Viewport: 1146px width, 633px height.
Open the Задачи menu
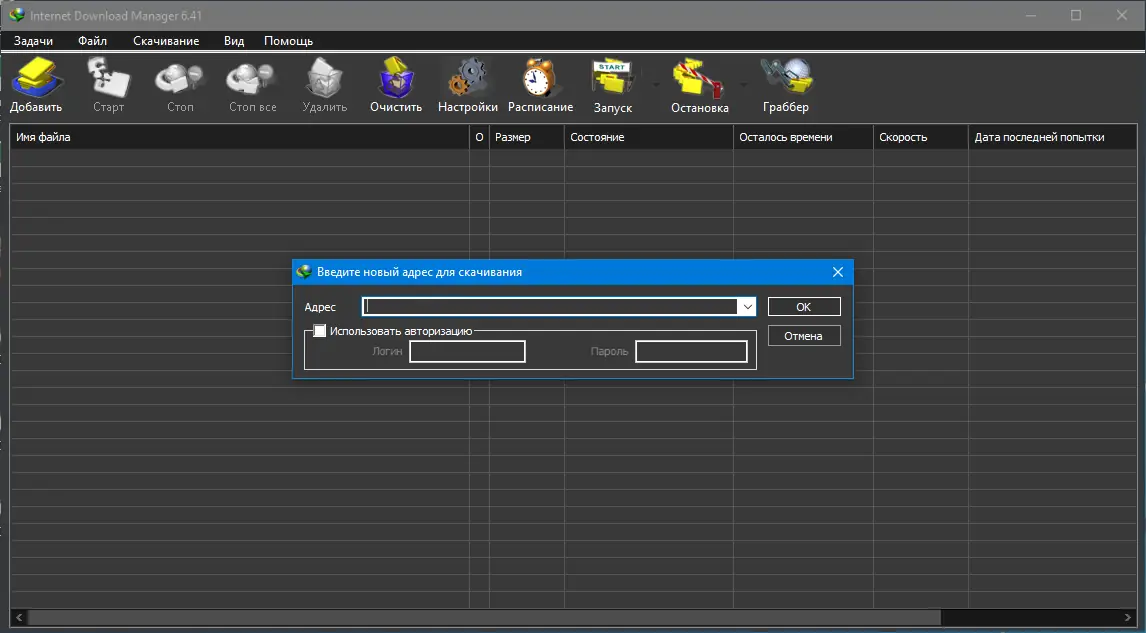pyautogui.click(x=33, y=41)
